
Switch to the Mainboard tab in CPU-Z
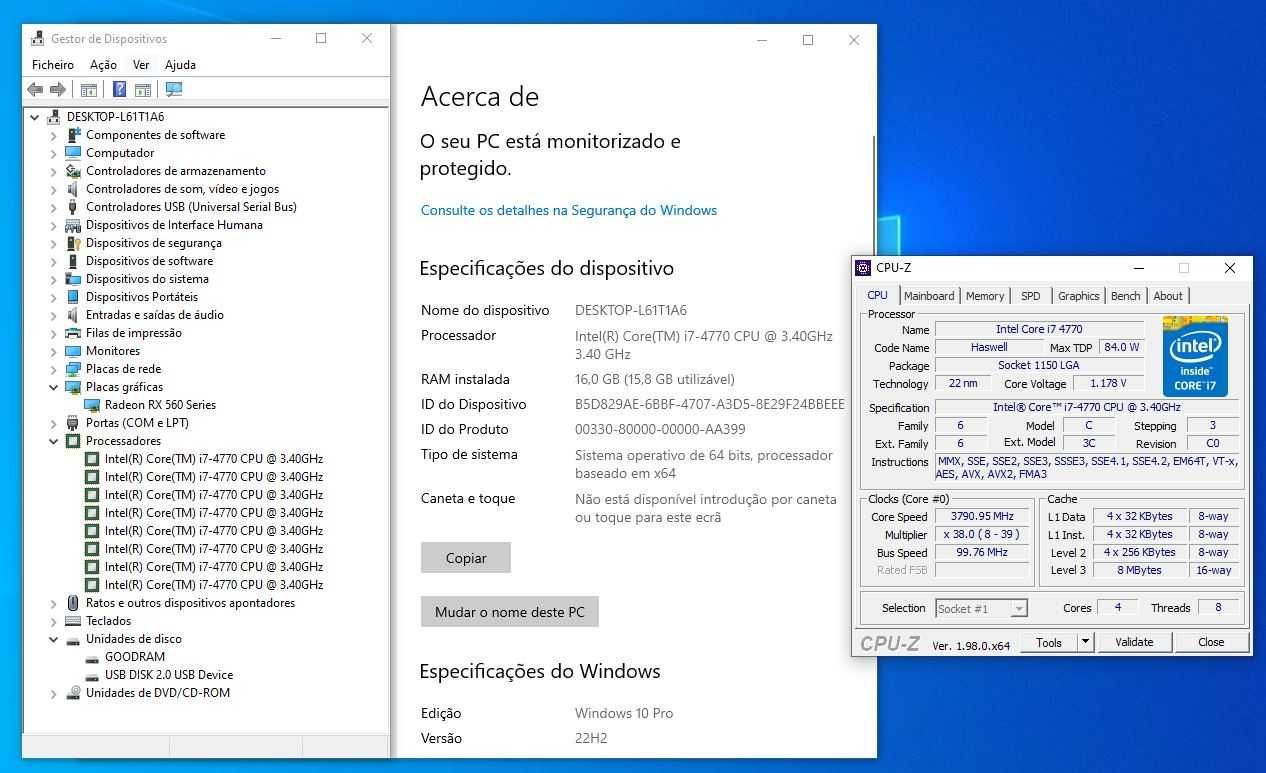929,296
